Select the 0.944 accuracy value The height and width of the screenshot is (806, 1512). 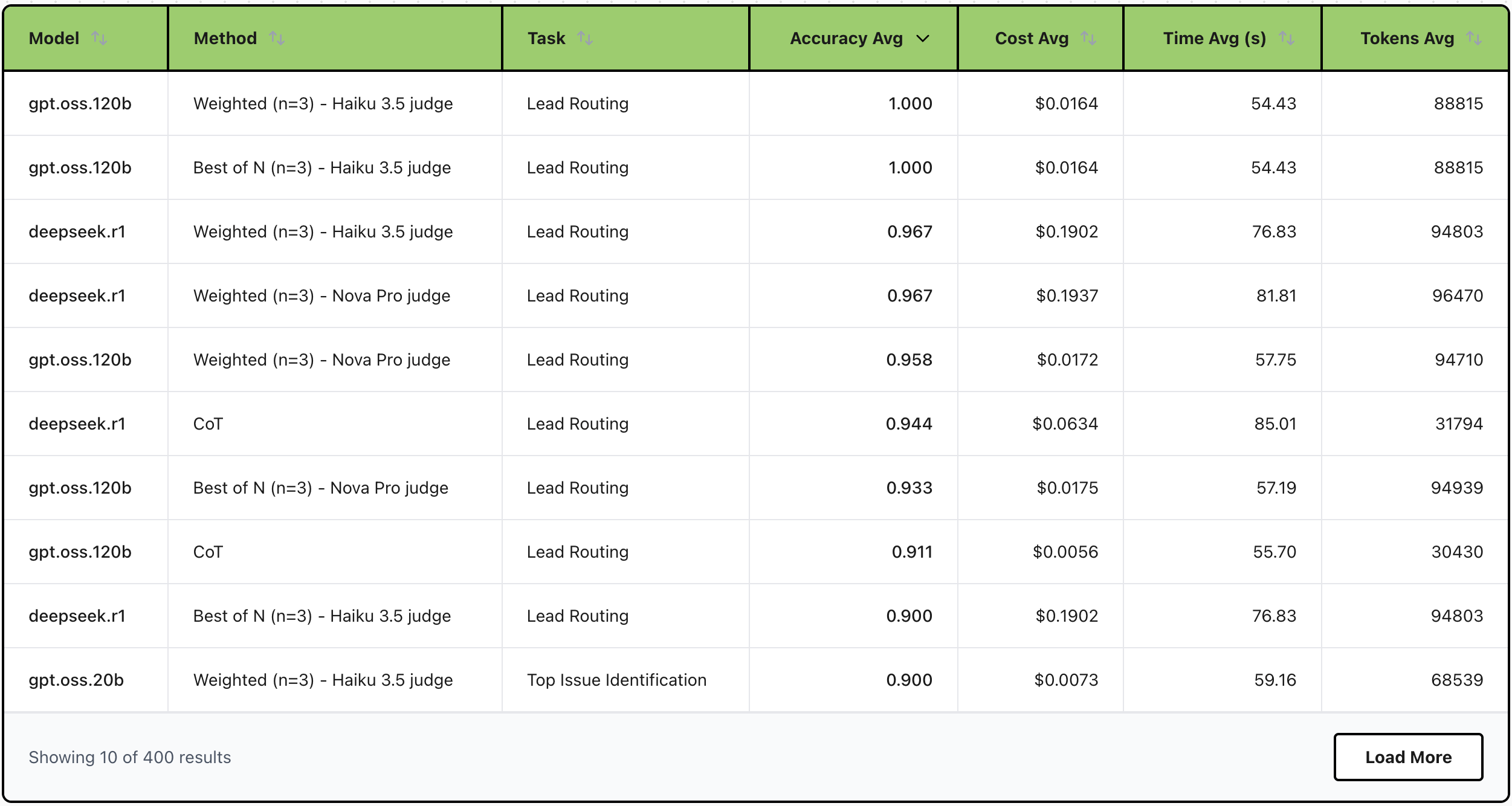(909, 424)
